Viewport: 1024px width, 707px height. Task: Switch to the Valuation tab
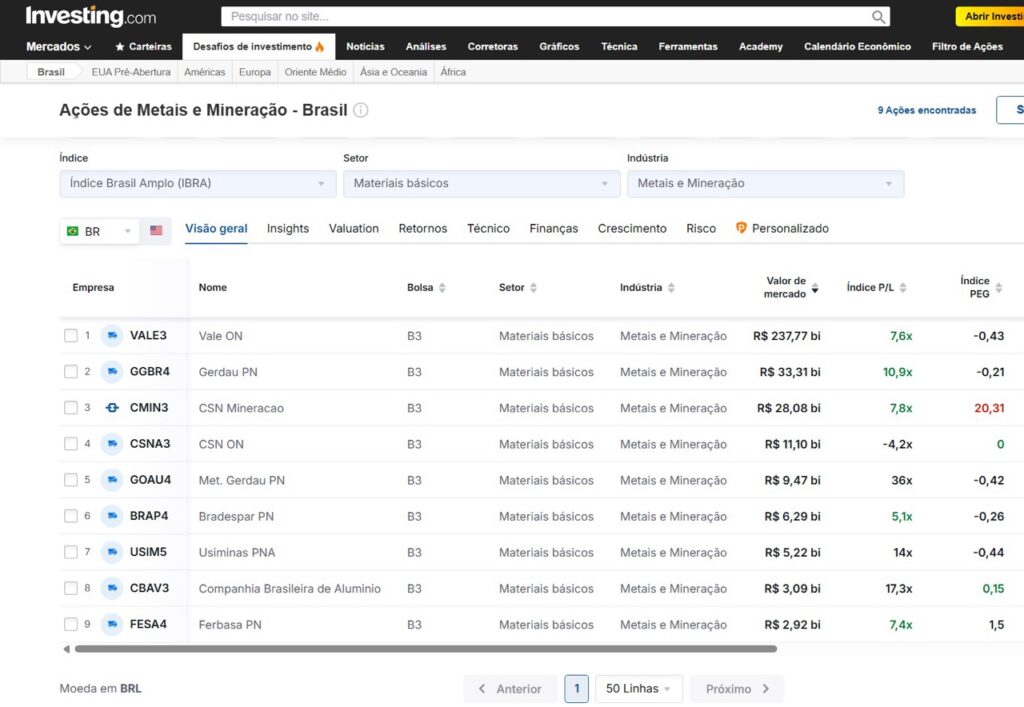click(x=354, y=228)
